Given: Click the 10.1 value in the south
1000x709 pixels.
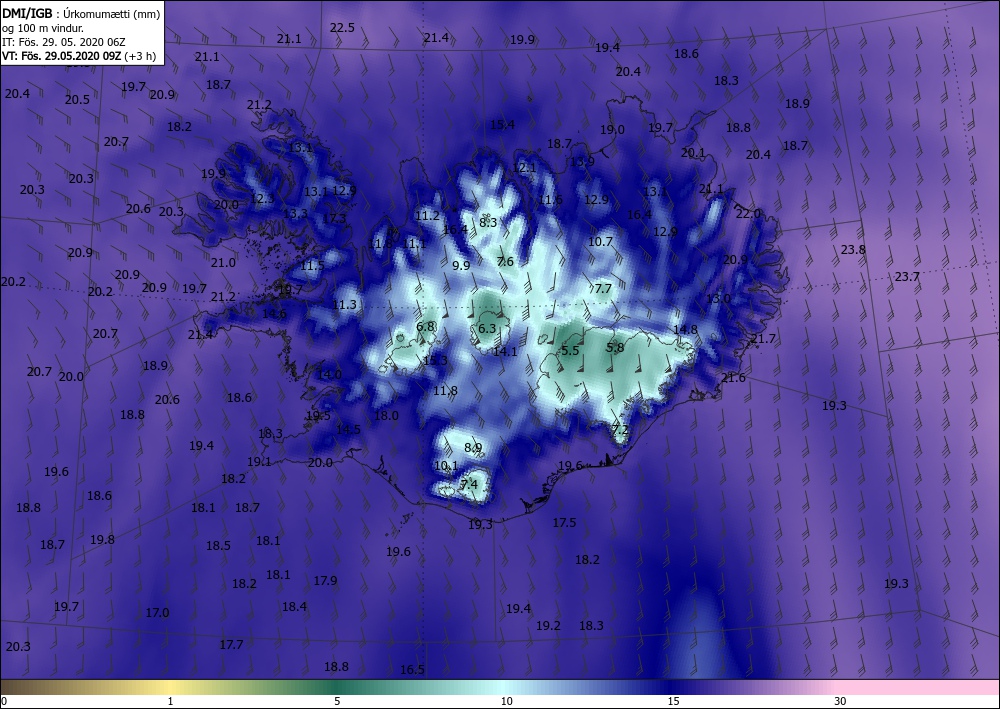Looking at the screenshot, I should (446, 465).
